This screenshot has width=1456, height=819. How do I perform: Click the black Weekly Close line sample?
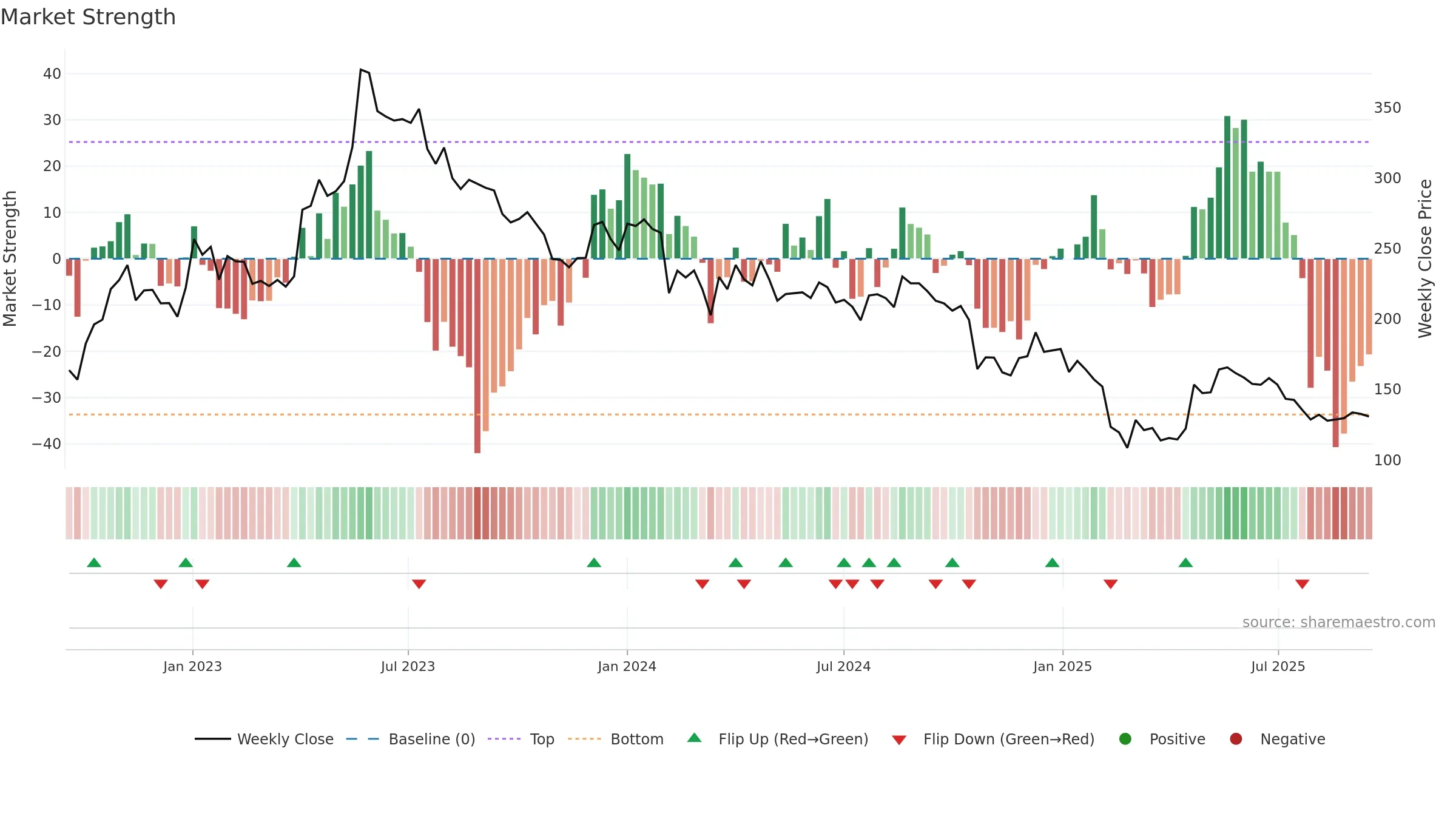[x=212, y=739]
